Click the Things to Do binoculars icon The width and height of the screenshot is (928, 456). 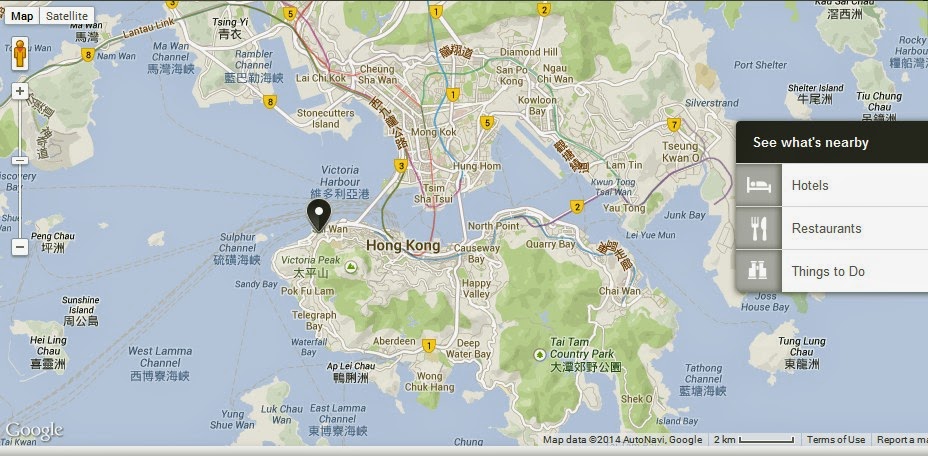[x=759, y=271]
